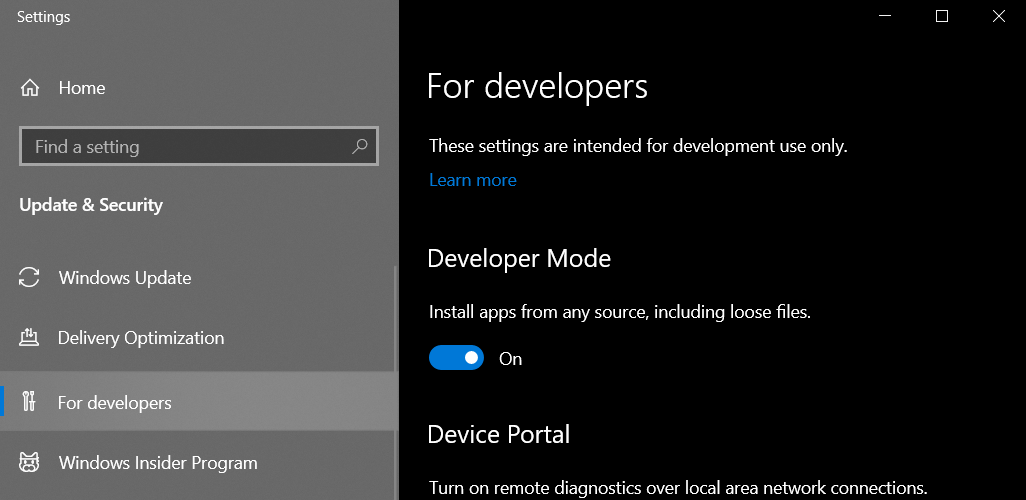Go to Home in sidebar
1026x500 pixels.
point(199,88)
